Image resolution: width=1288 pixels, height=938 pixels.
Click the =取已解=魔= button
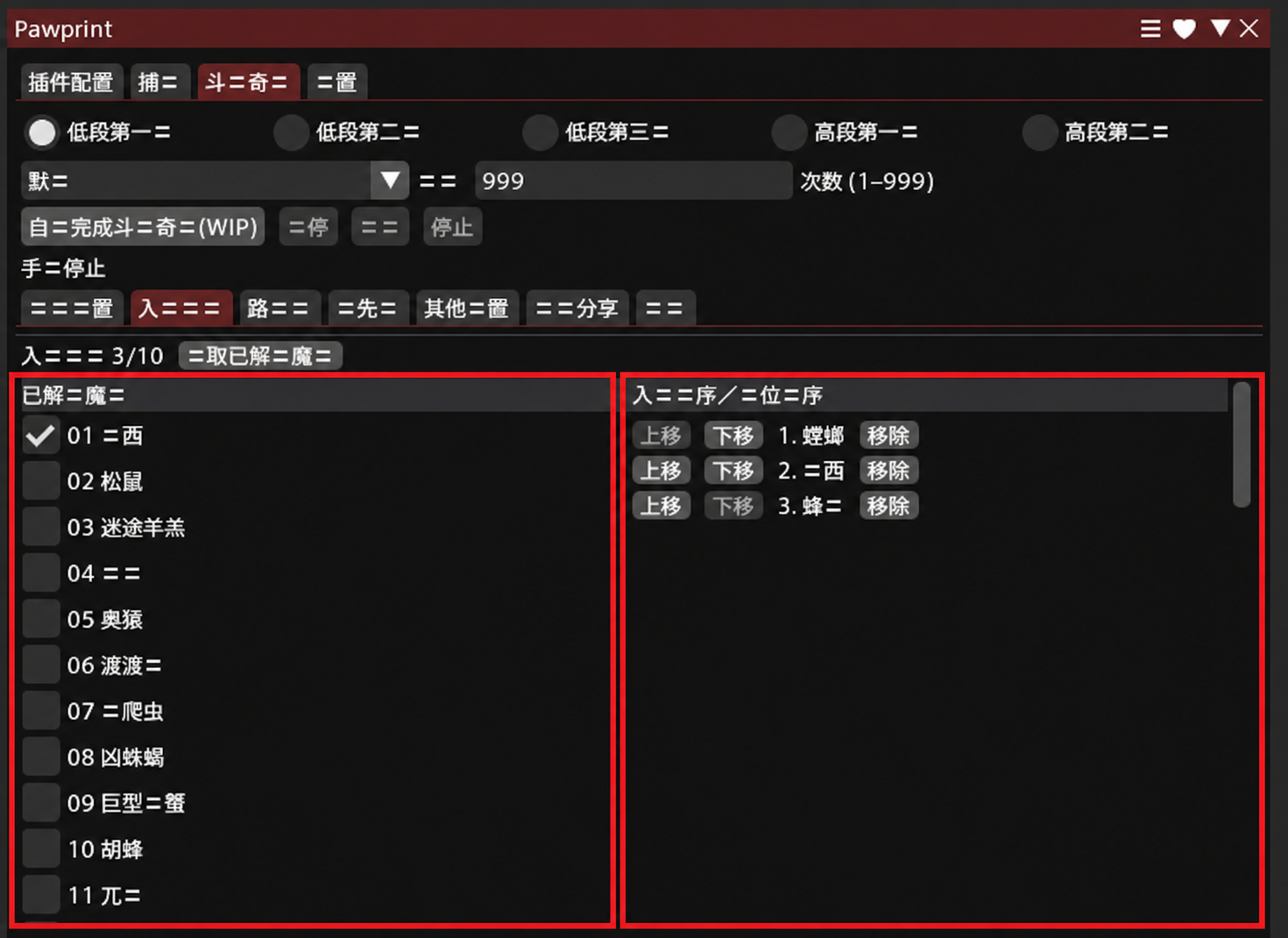pyautogui.click(x=260, y=356)
